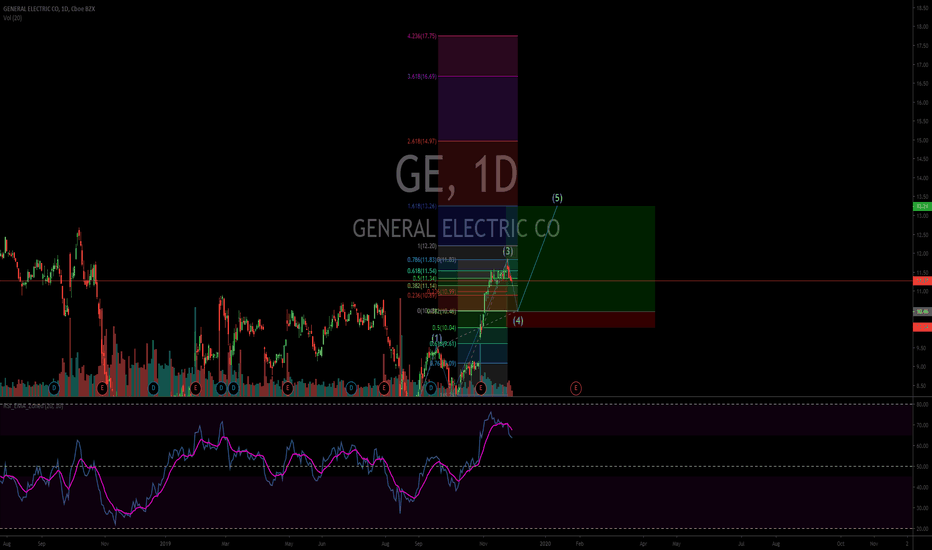This screenshot has height=550, width=932.
Task: Click the 20.00 level on RSI scale
Action: pos(922,529)
